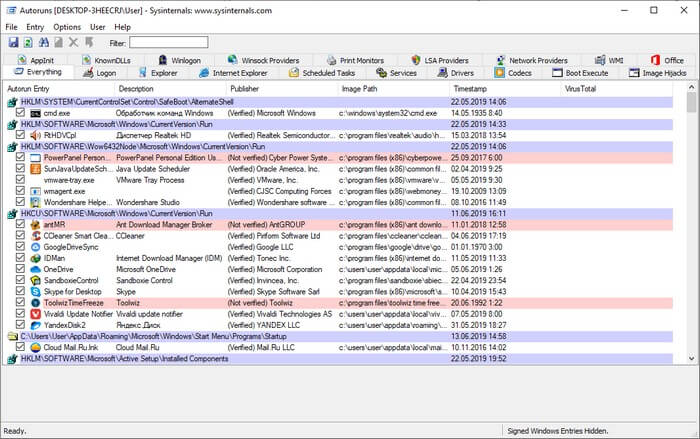This screenshot has width=700, height=439.
Task: Click the Jump to entry toolbar icon
Action: click(89, 42)
